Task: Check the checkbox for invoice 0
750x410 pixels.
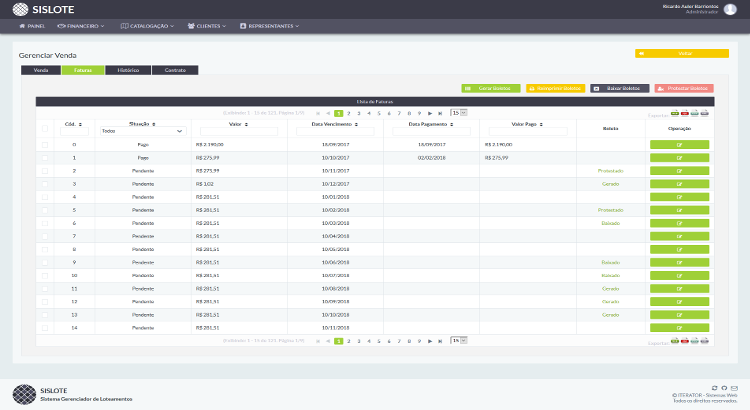Action: click(45, 144)
